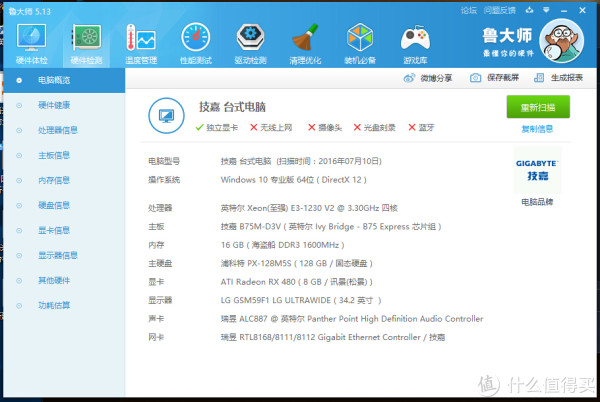Image resolution: width=600 pixels, height=402 pixels.
Task: Click the 瑞昱 ALC887 sound card text
Action: coord(352,319)
